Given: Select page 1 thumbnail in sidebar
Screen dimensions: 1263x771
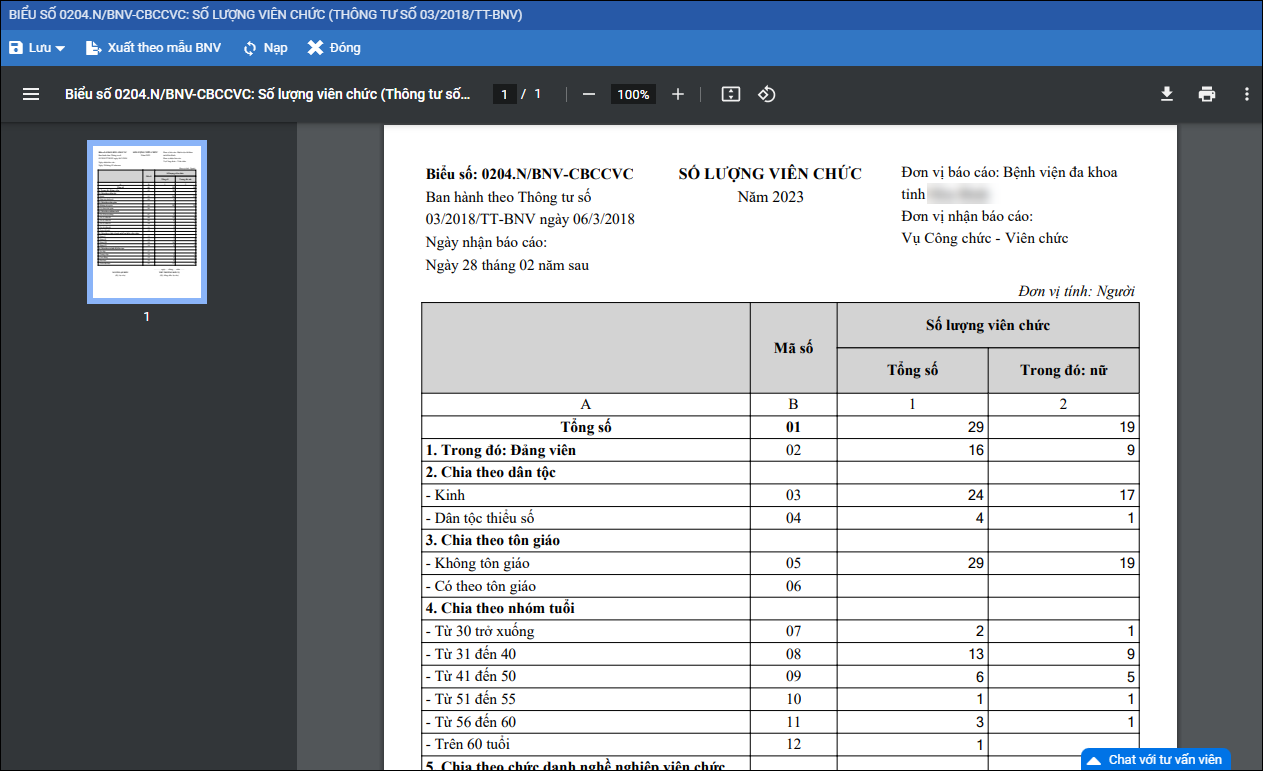Looking at the screenshot, I should pos(147,221).
